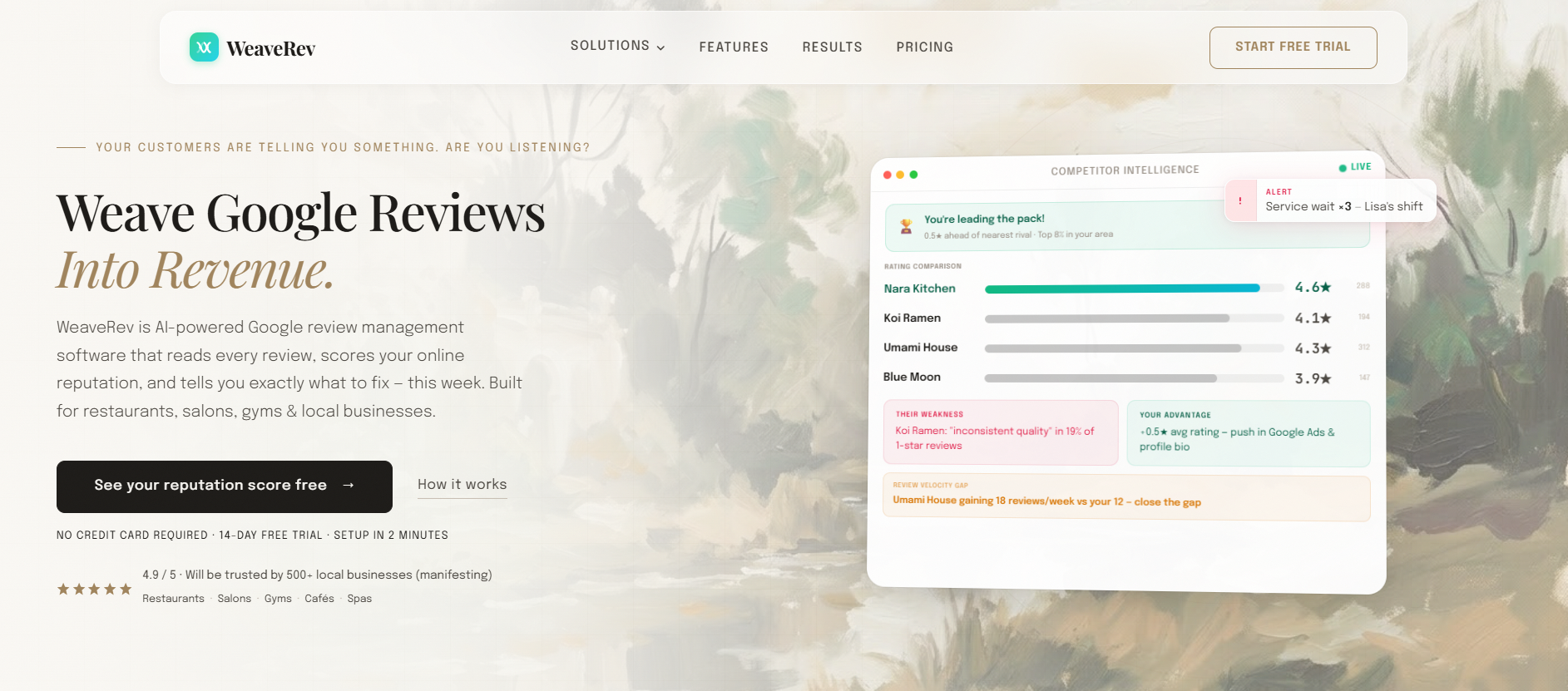The width and height of the screenshot is (1568, 691).
Task: Click the Umami House rating bar
Action: coord(1134,348)
